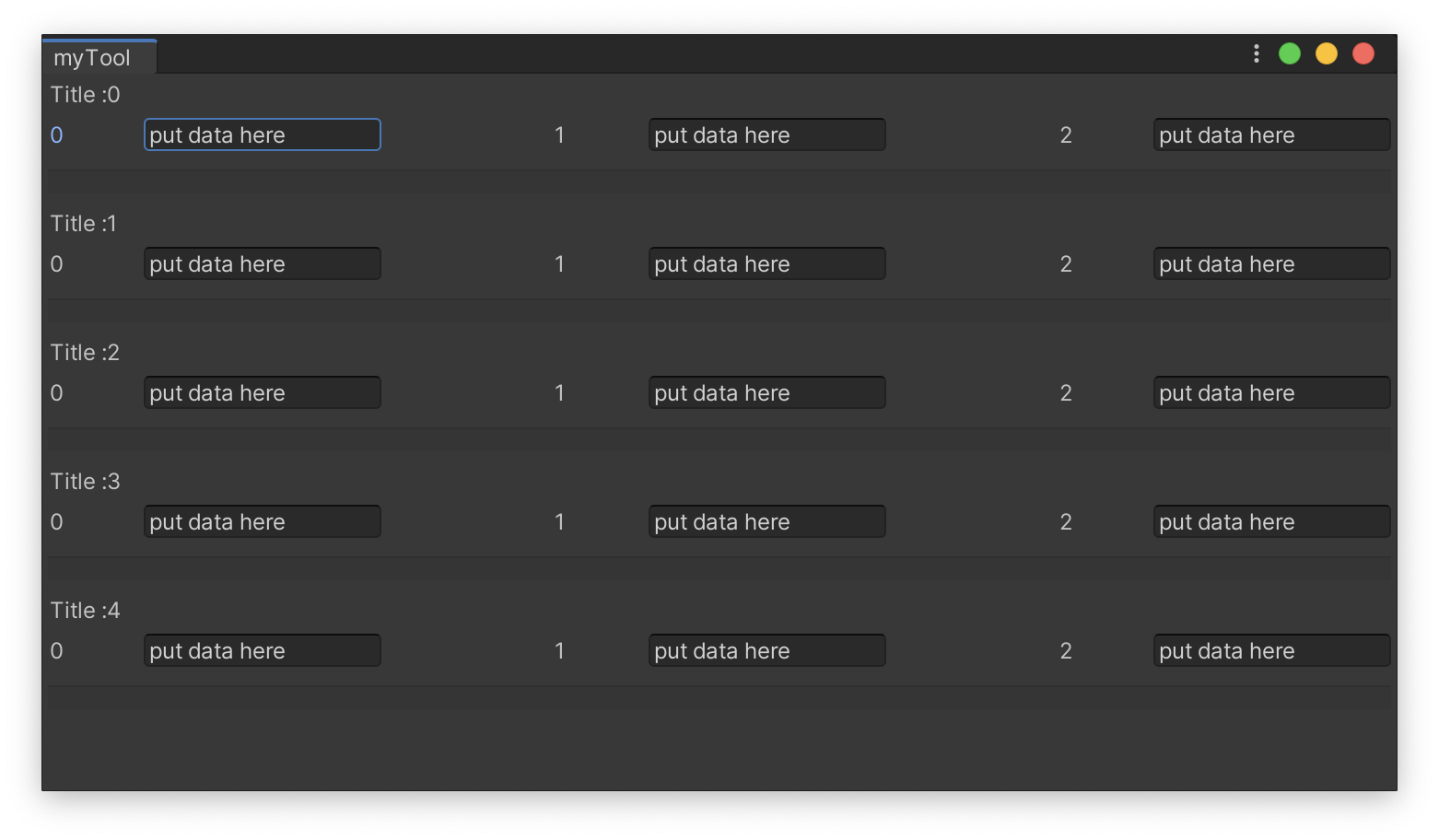Screen dimensions: 1439x840
Task: Focus field 0 under Title :3
Action: tap(263, 521)
